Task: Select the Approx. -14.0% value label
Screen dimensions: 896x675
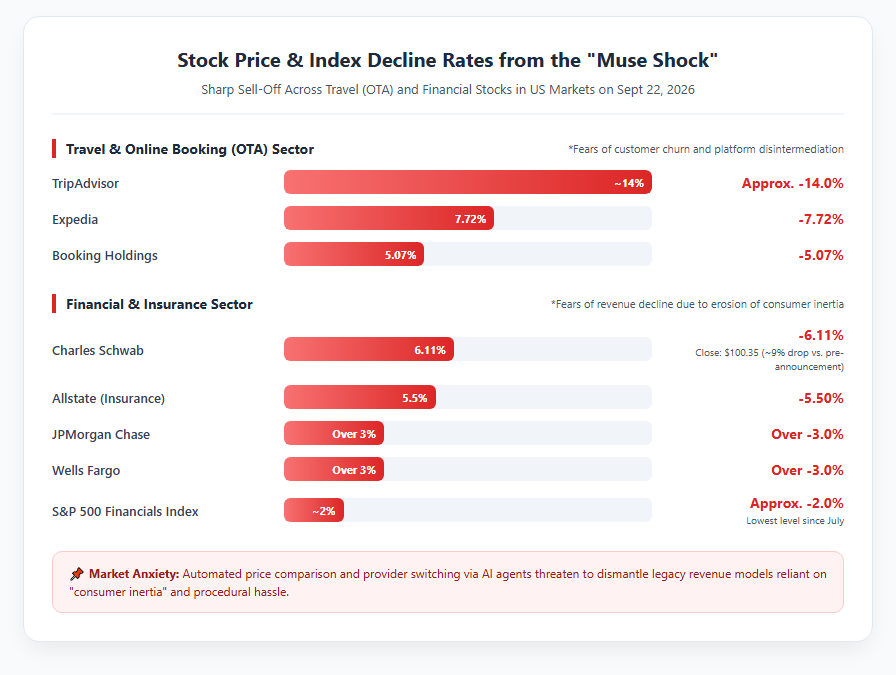Action: (793, 183)
